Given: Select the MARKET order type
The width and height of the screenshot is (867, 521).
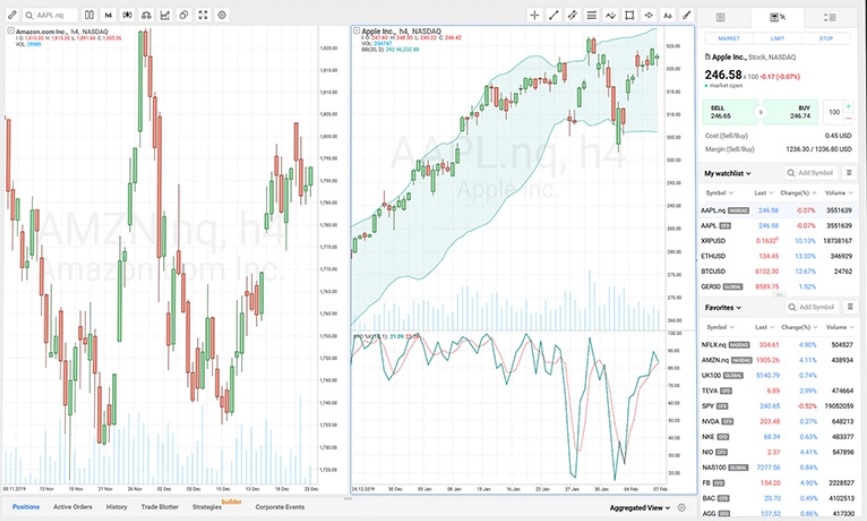Looking at the screenshot, I should click(x=728, y=38).
